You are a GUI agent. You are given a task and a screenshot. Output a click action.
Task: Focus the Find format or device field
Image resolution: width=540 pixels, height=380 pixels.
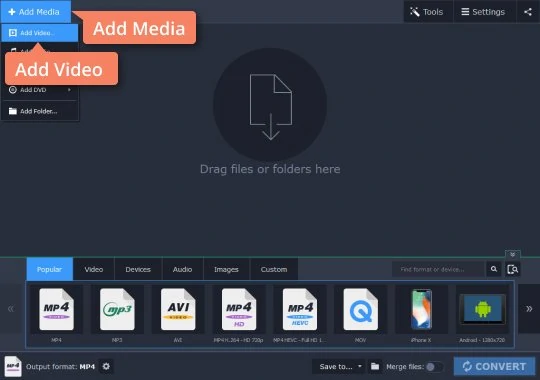(x=439, y=269)
